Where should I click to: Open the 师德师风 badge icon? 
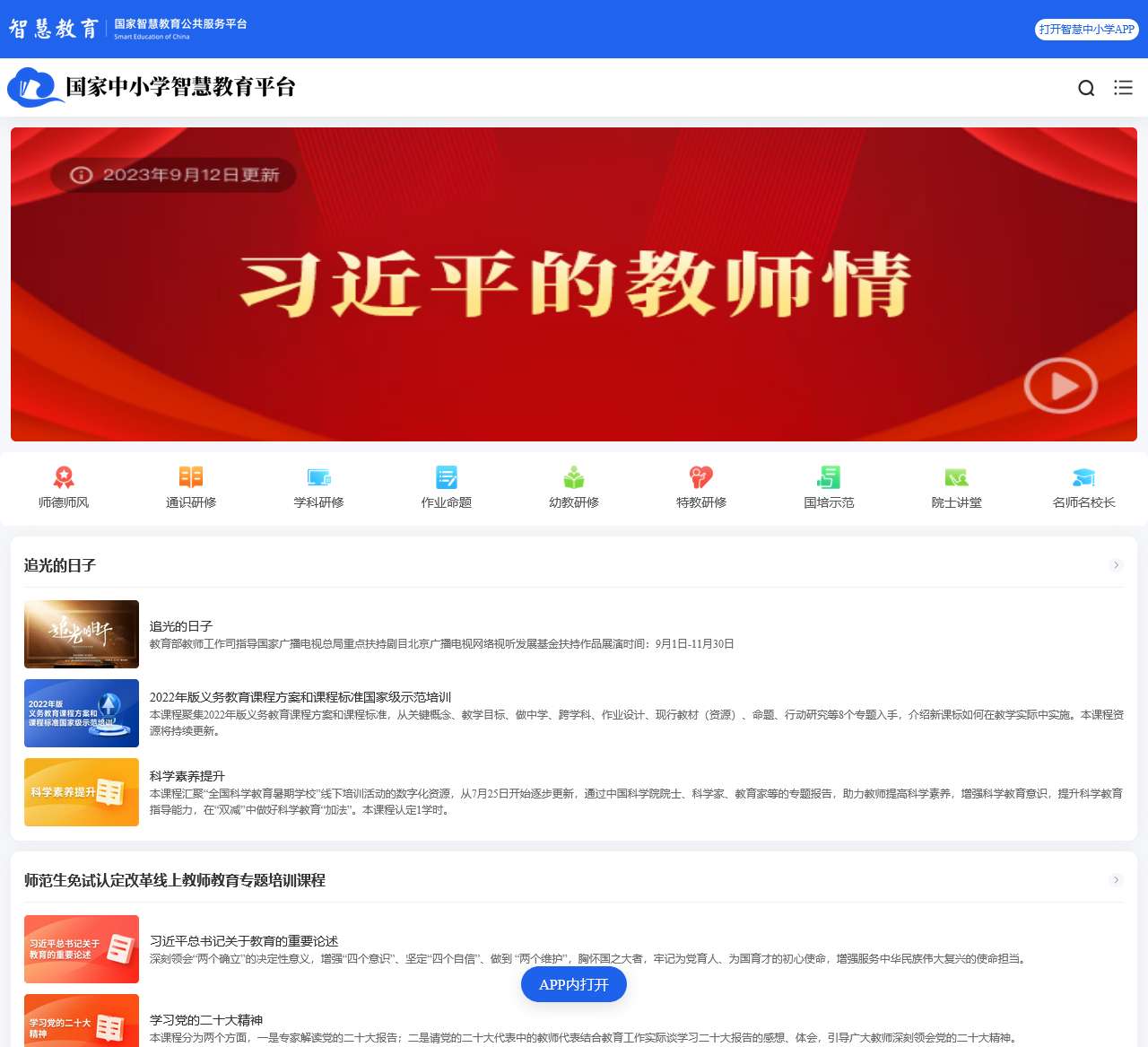pos(64,477)
